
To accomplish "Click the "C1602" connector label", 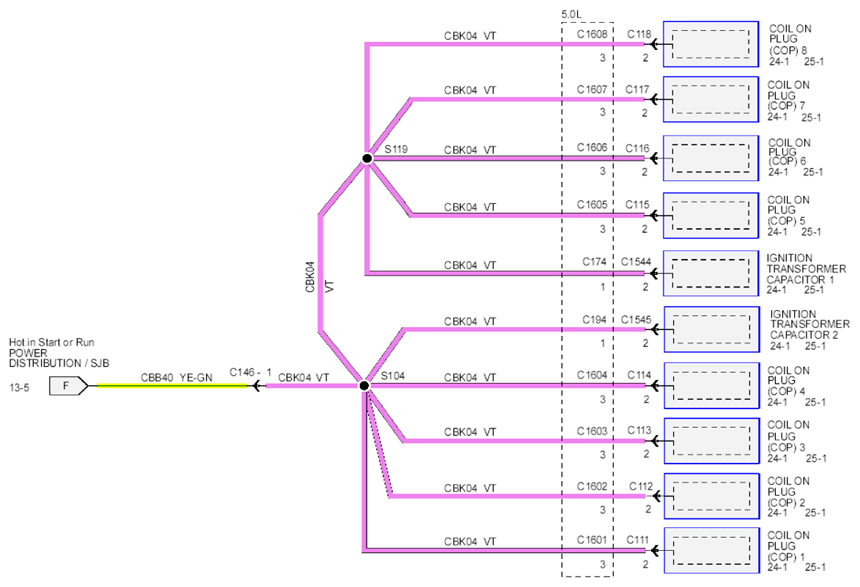I will tap(592, 487).
